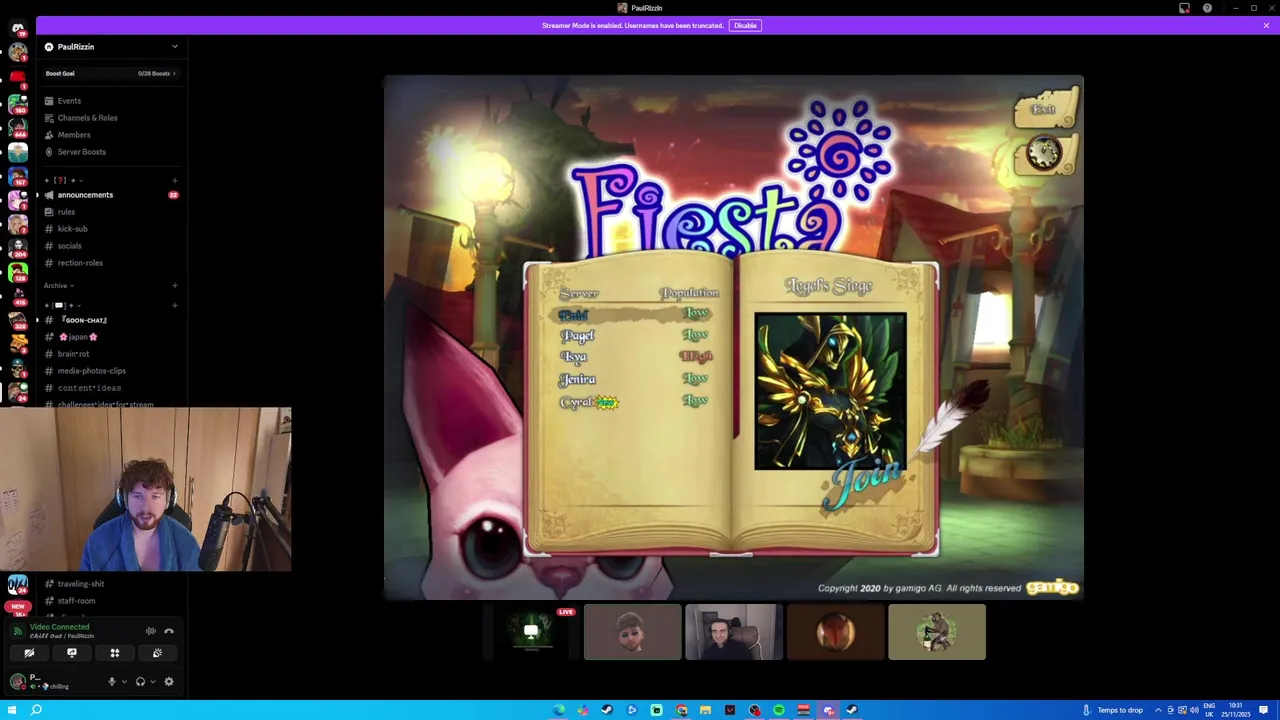This screenshot has width=1280, height=720.
Task: Click the screen share button
Action: click(72, 653)
